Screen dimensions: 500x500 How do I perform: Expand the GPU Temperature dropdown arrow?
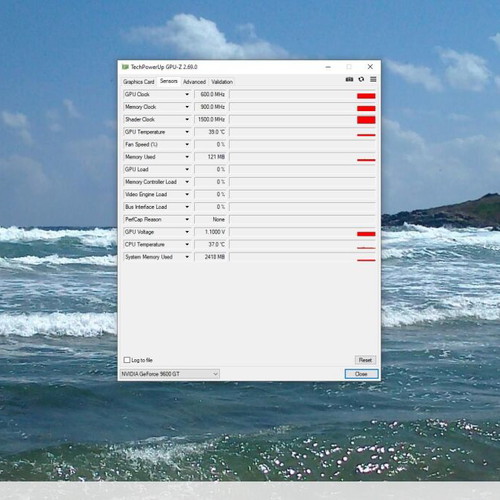tap(187, 132)
